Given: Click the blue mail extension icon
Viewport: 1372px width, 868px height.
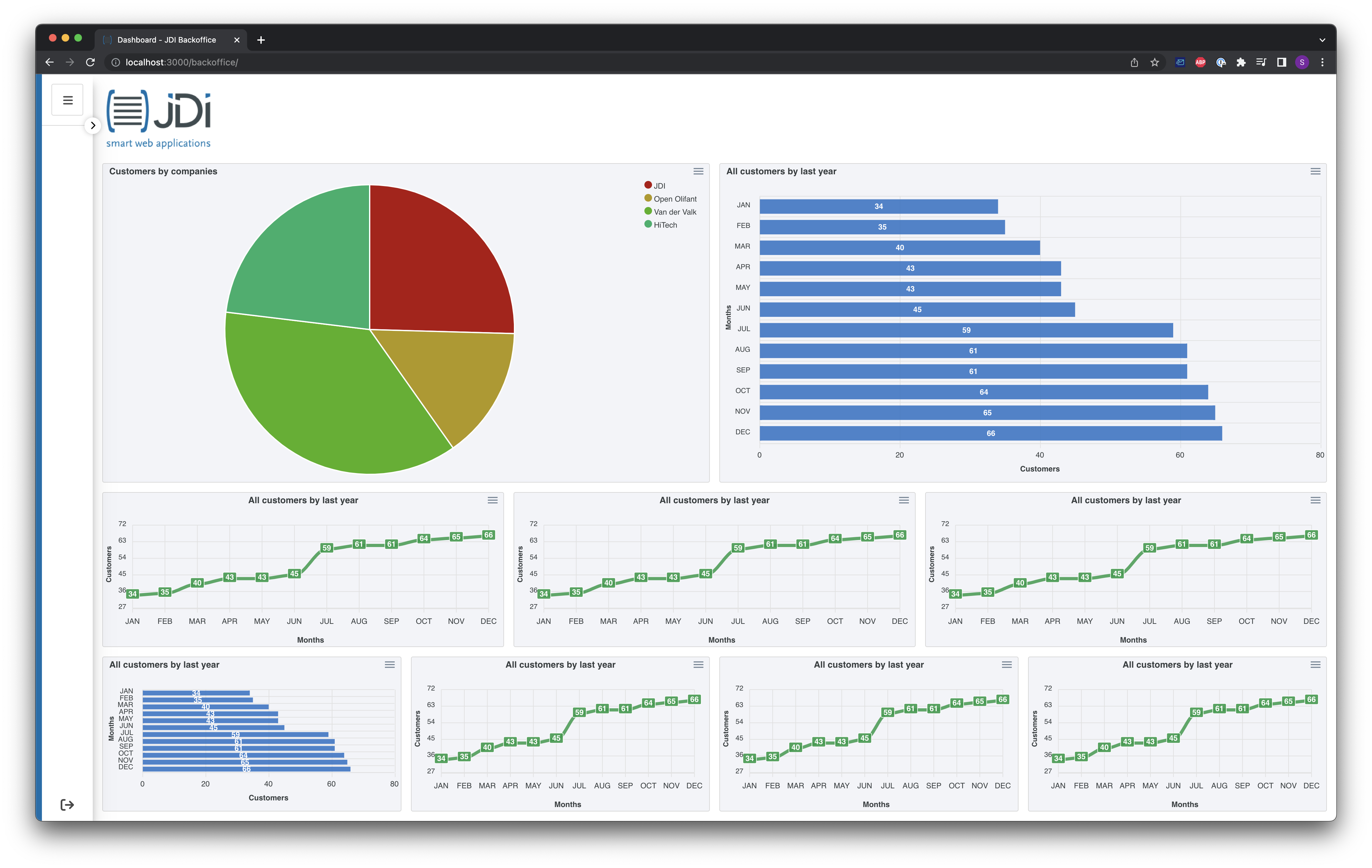Looking at the screenshot, I should [x=1180, y=62].
